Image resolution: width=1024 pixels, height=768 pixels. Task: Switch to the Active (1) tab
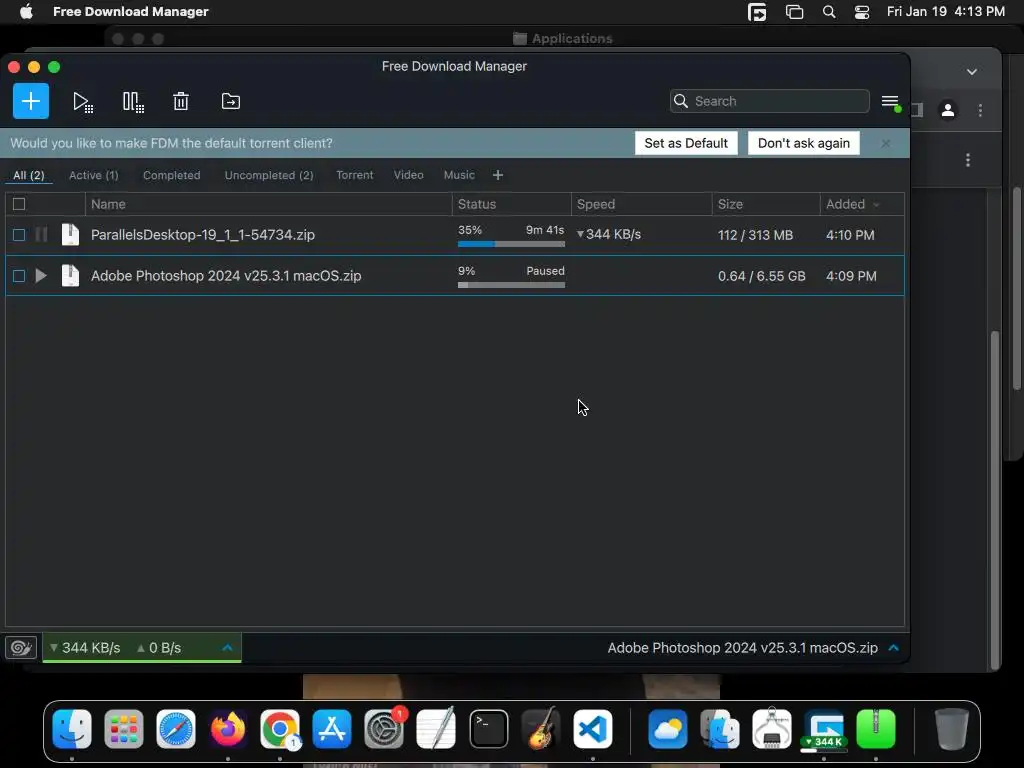pos(94,175)
